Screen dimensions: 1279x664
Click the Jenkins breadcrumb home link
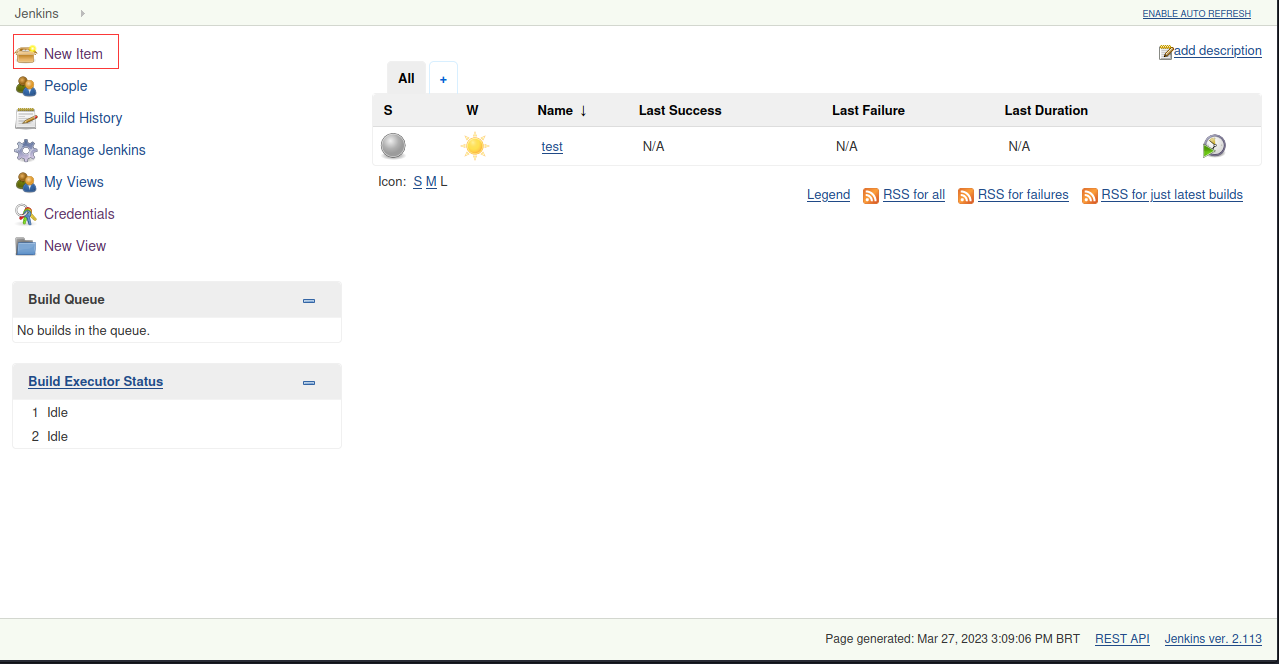coord(36,13)
